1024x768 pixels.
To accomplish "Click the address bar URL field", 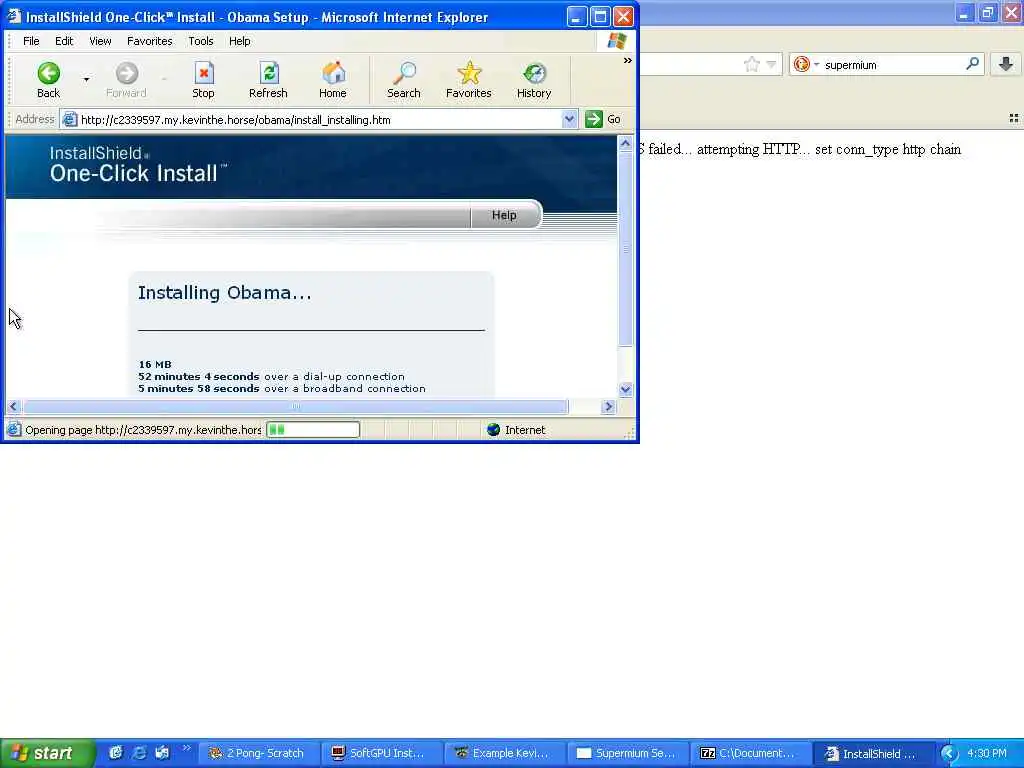I will tap(311, 120).
